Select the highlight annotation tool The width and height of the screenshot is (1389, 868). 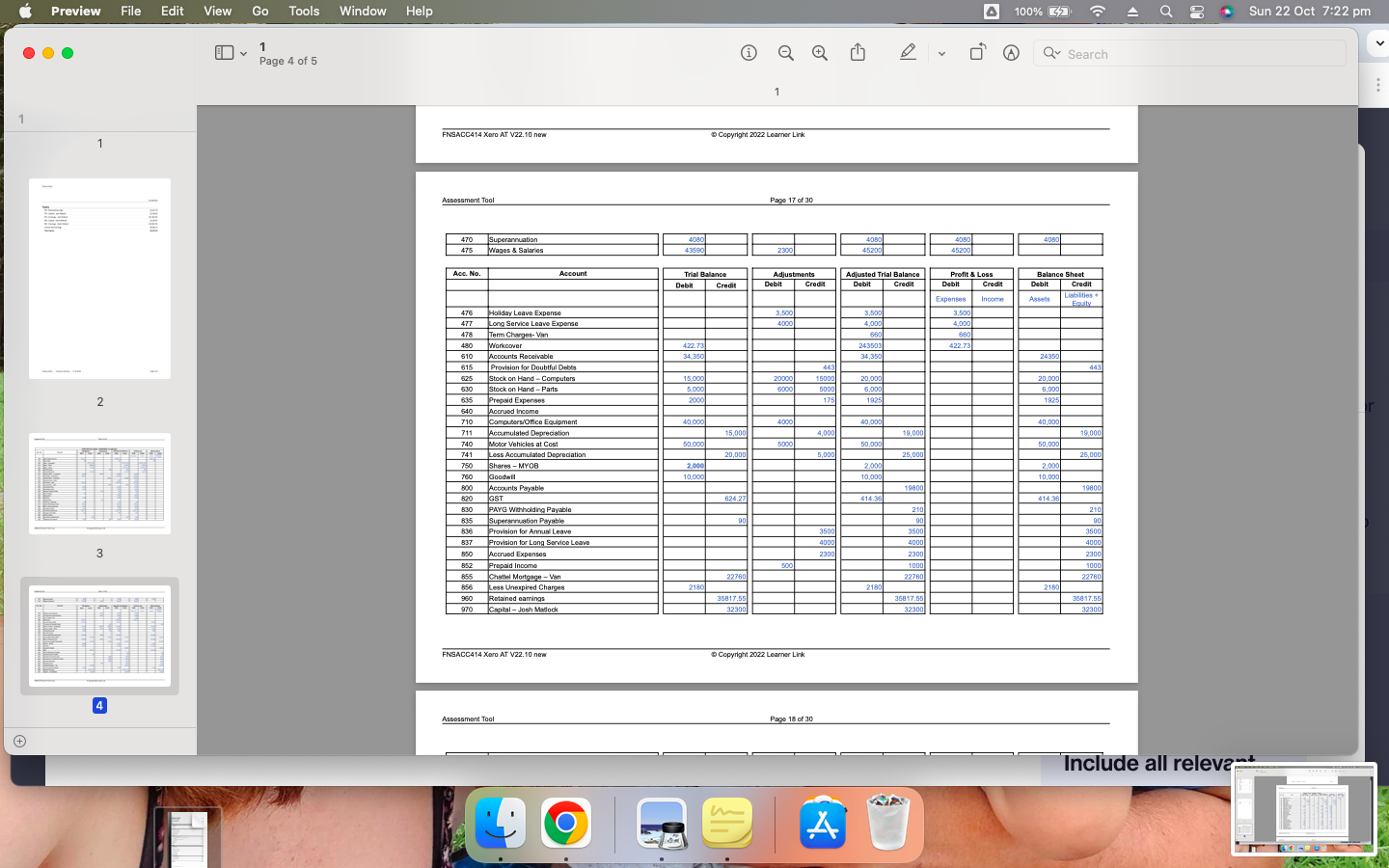[1010, 53]
